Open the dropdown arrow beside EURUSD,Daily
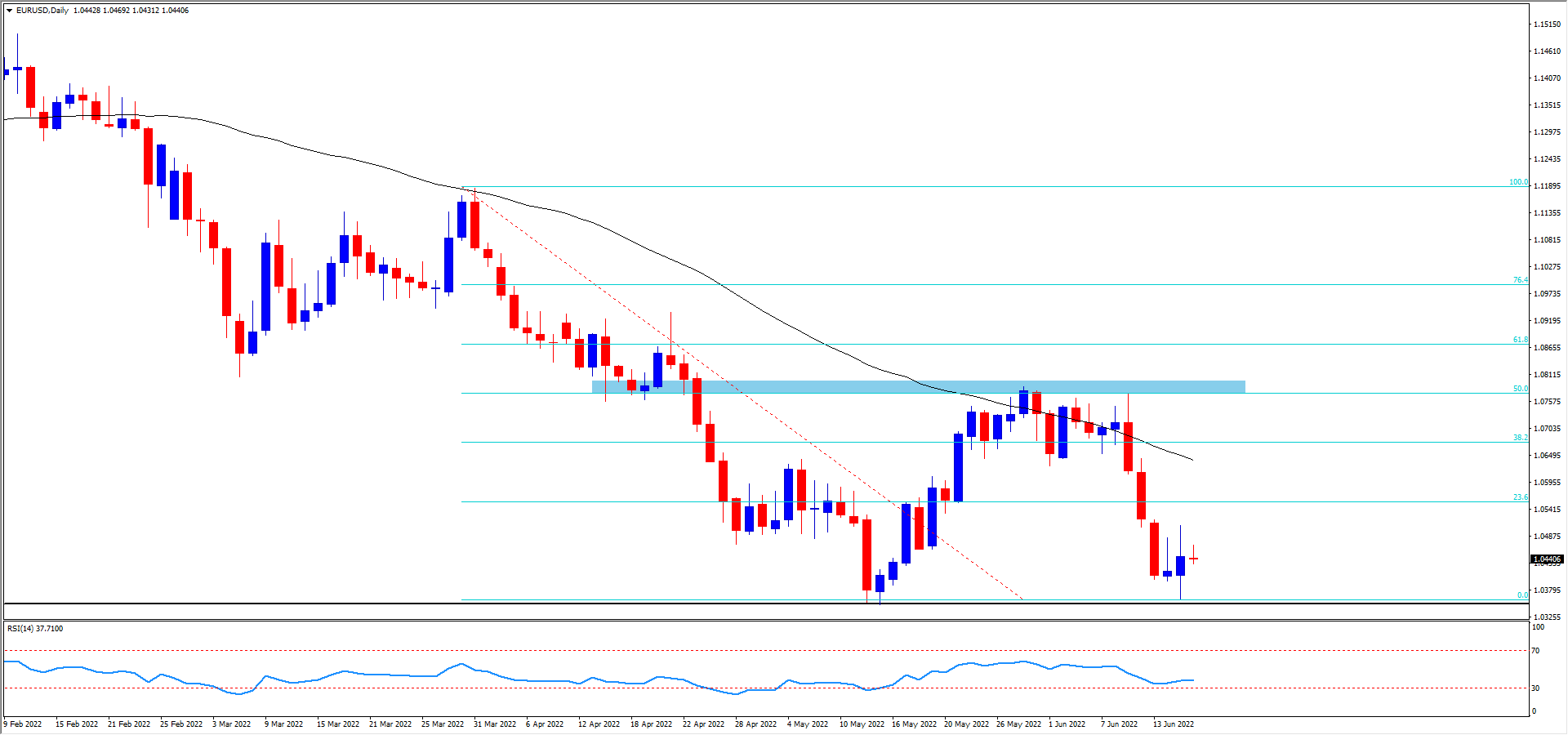Screen dimensions: 1568x735 pyautogui.click(x=10, y=11)
